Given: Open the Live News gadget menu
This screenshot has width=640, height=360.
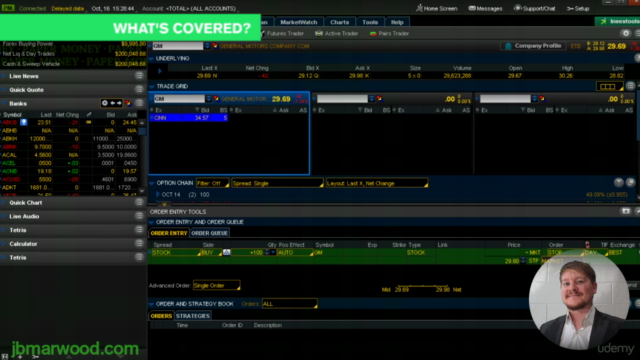Looking at the screenshot, I should [139, 76].
